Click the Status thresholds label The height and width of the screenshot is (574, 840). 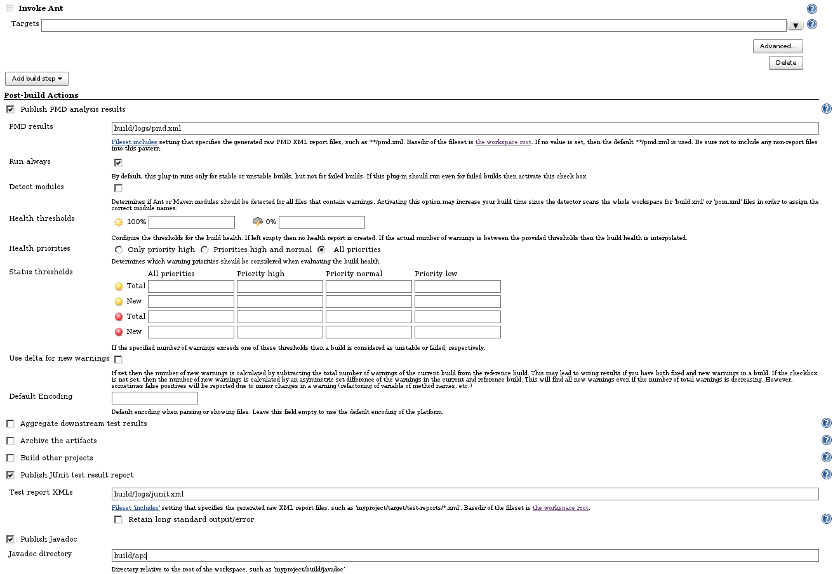(41, 272)
